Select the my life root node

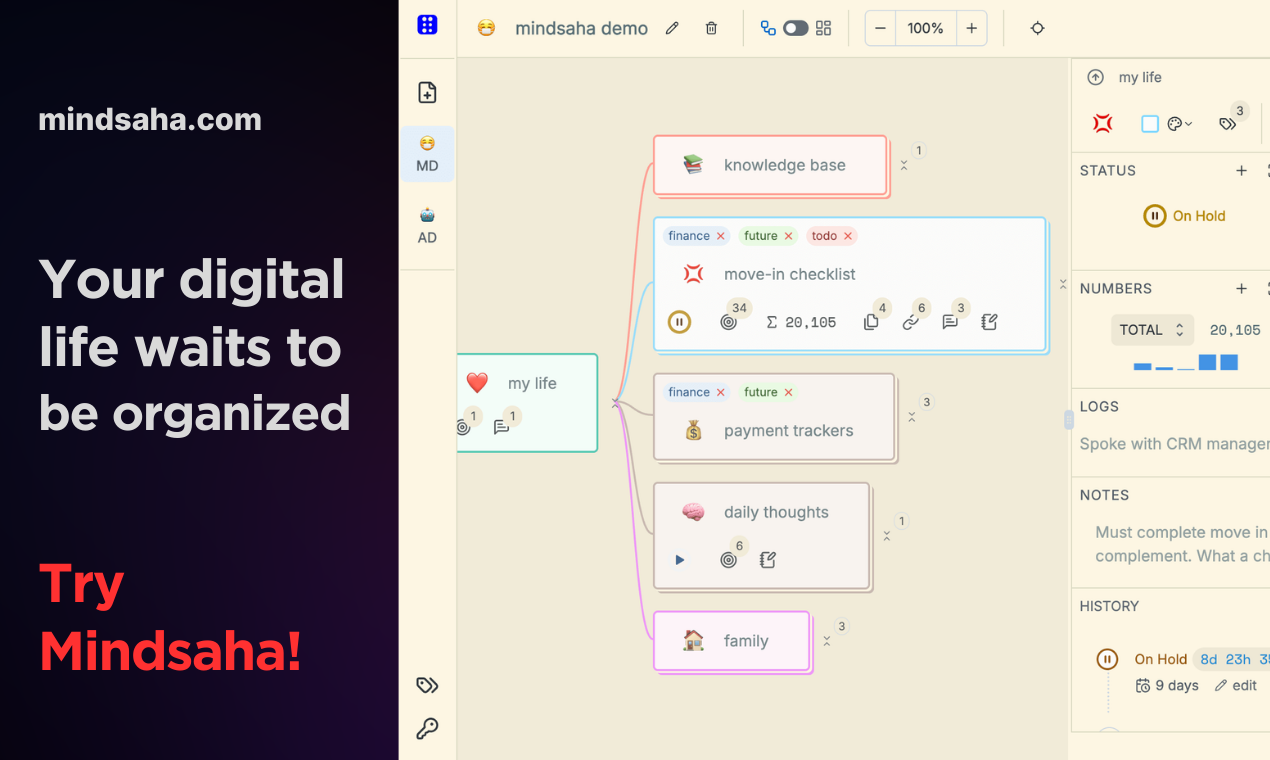click(528, 402)
